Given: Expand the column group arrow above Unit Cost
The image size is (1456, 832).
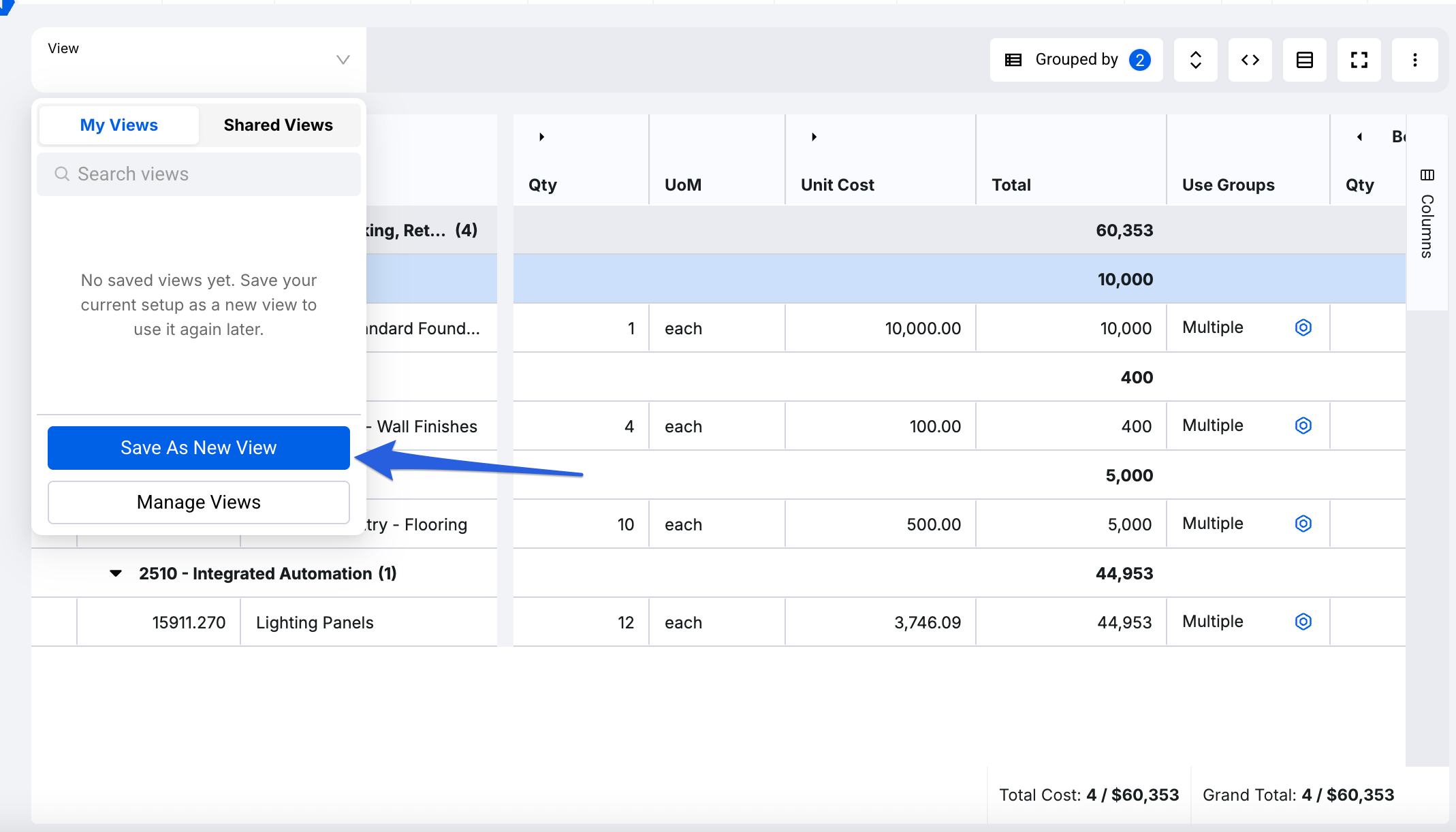Looking at the screenshot, I should (814, 137).
